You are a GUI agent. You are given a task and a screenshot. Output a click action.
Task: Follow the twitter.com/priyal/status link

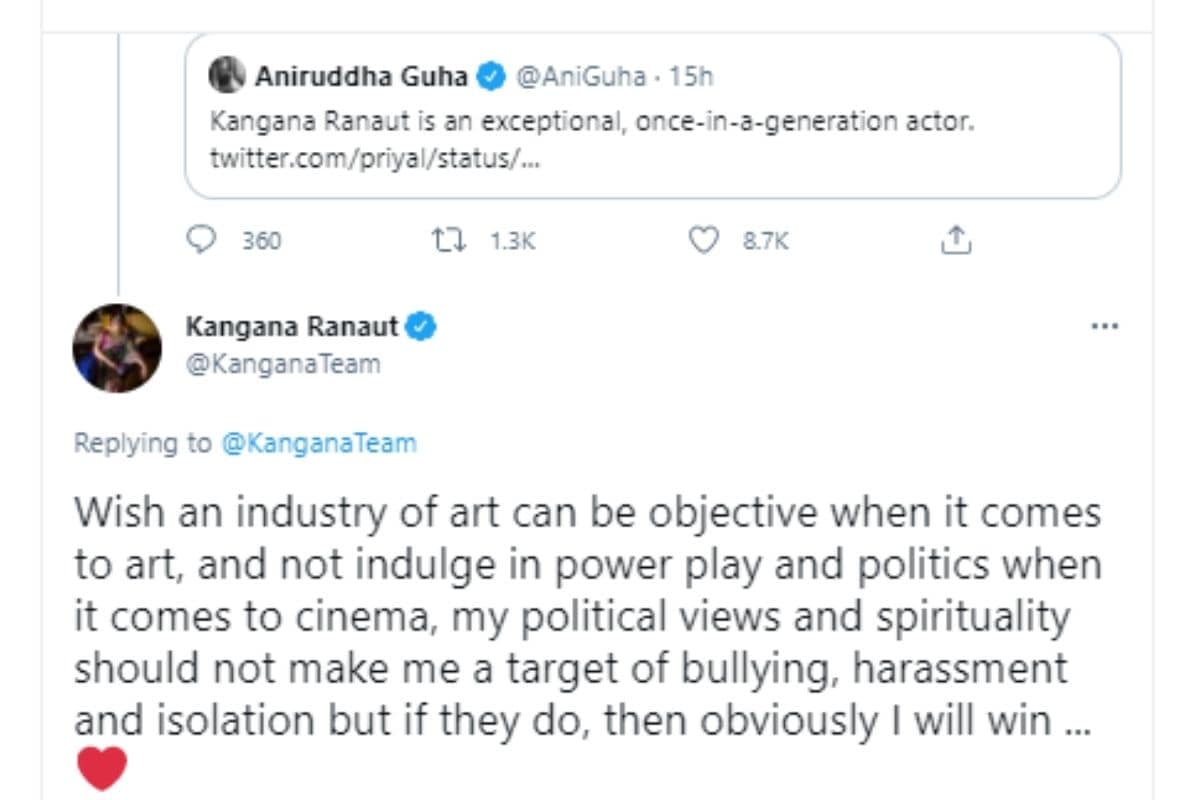tap(375, 158)
